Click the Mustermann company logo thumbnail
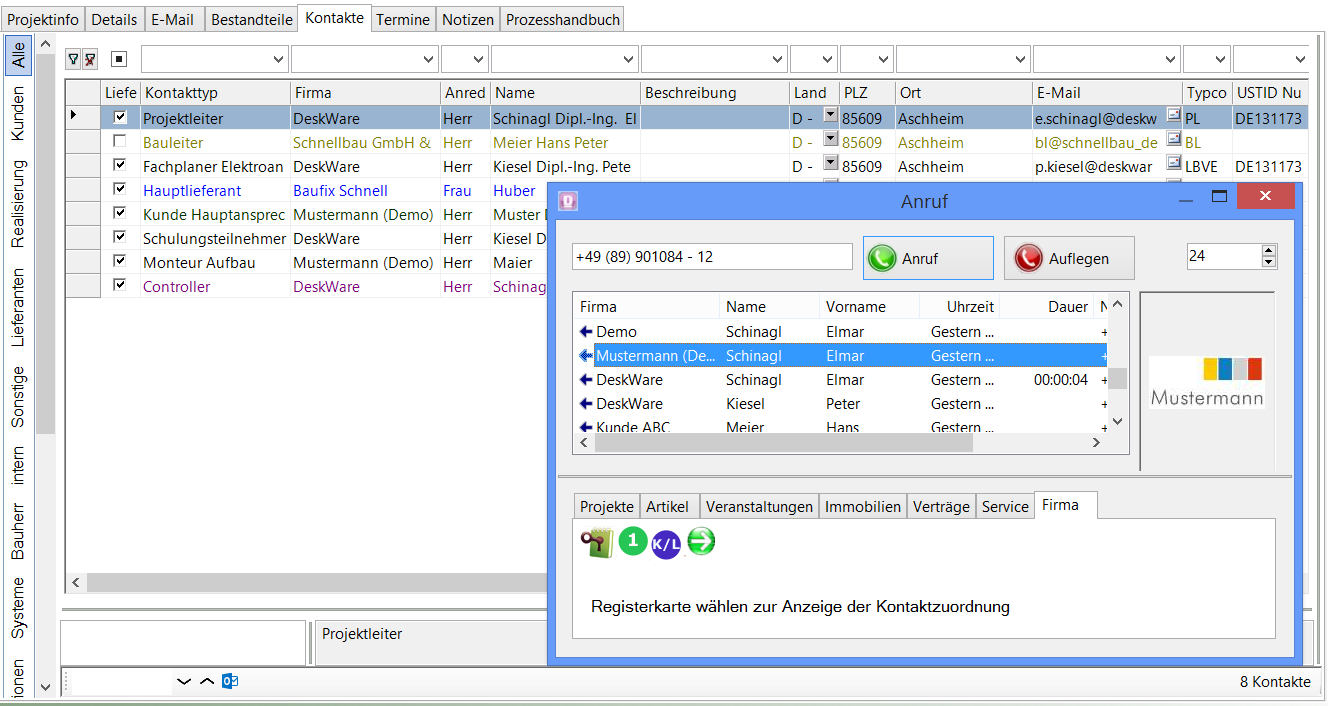This screenshot has height=706, width=1328. pyautogui.click(x=1206, y=382)
